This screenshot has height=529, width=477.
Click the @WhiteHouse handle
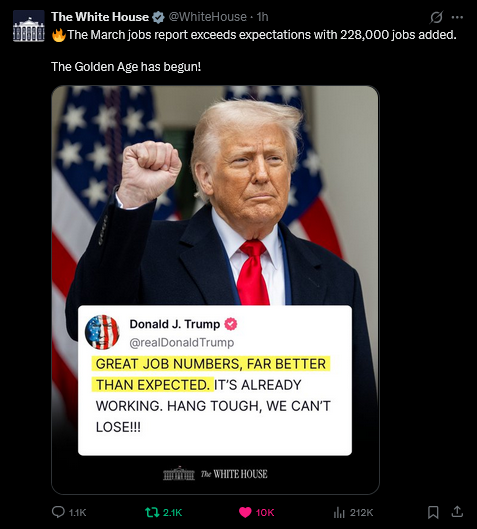207,17
